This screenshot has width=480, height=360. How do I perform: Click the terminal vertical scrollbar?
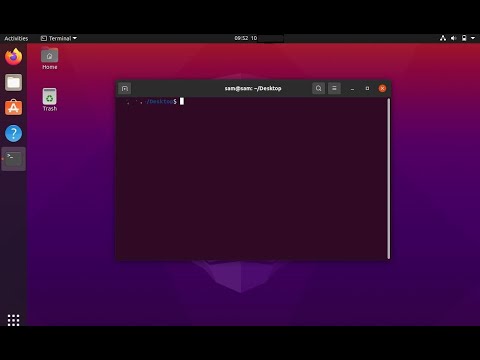388,178
